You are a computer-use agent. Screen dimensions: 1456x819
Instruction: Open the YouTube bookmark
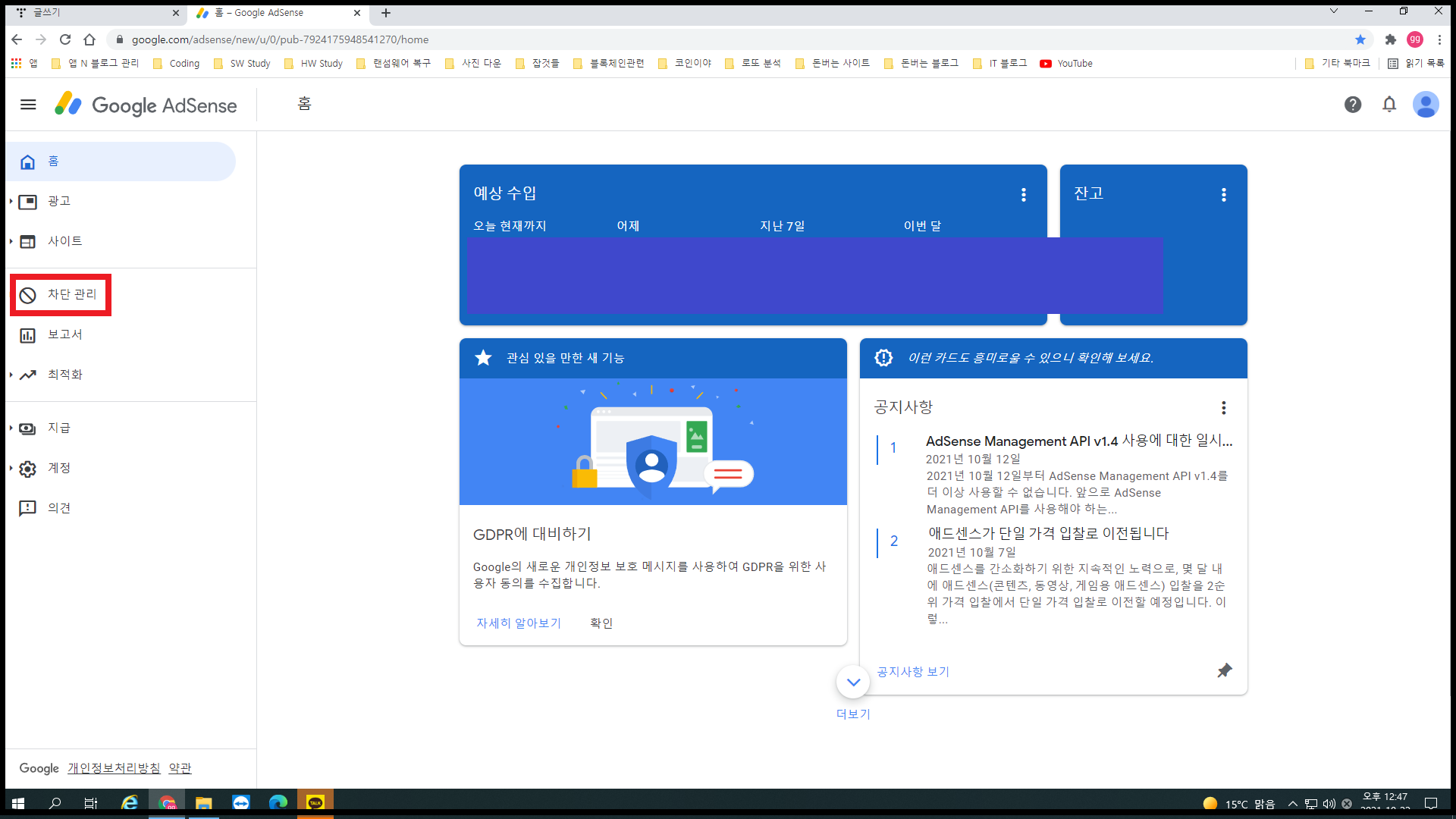pos(1066,64)
